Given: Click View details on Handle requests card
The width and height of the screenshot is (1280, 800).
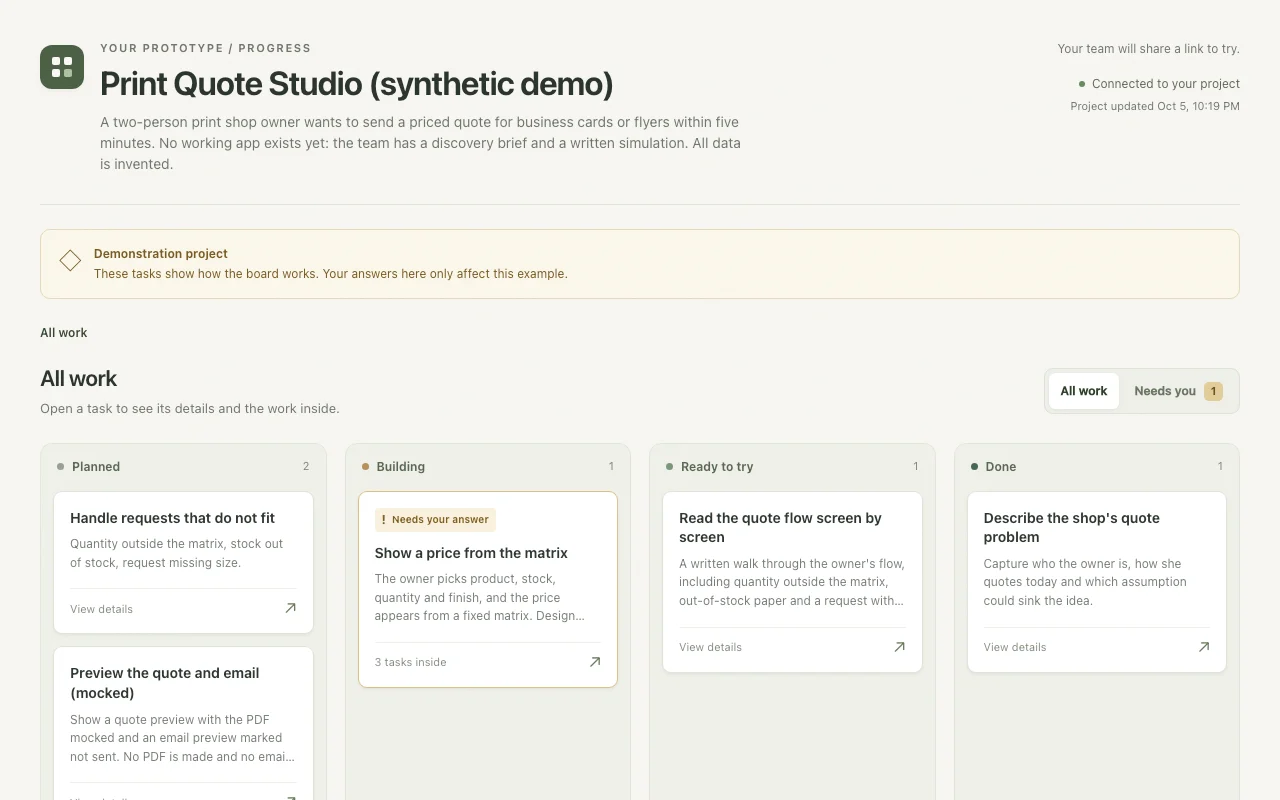Looking at the screenshot, I should (x=101, y=609).
